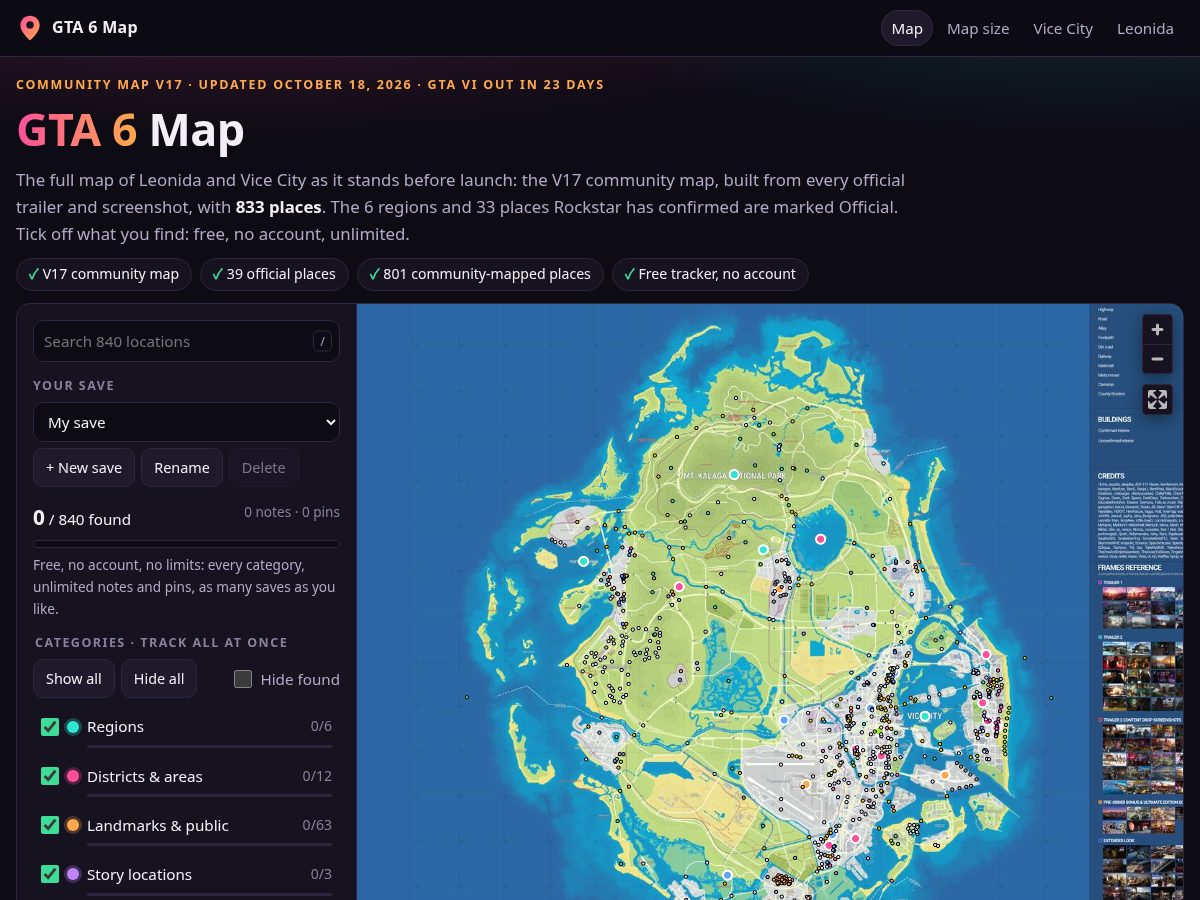
Task: Go to the Map size page
Action: pos(978,28)
